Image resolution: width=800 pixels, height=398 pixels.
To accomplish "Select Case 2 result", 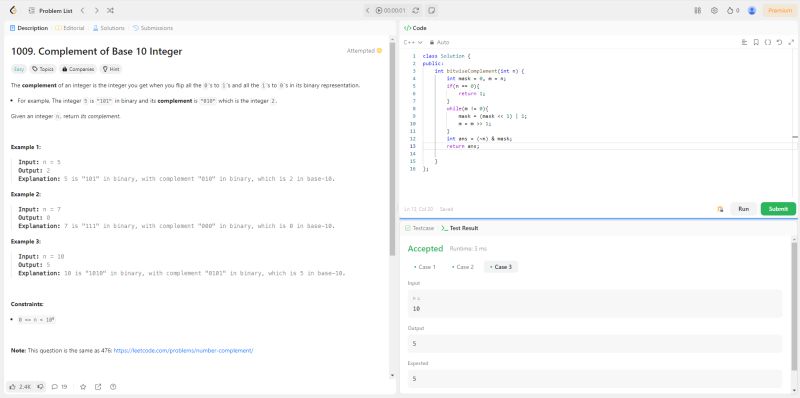I will (463, 267).
